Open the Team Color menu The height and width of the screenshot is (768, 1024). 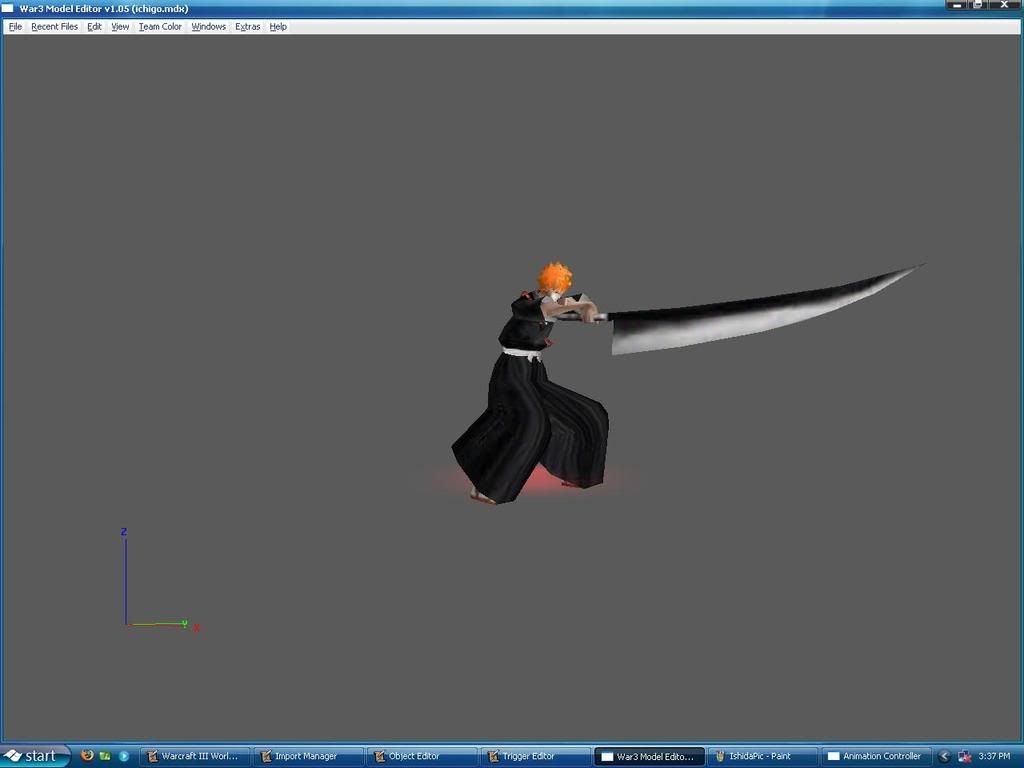click(x=160, y=27)
